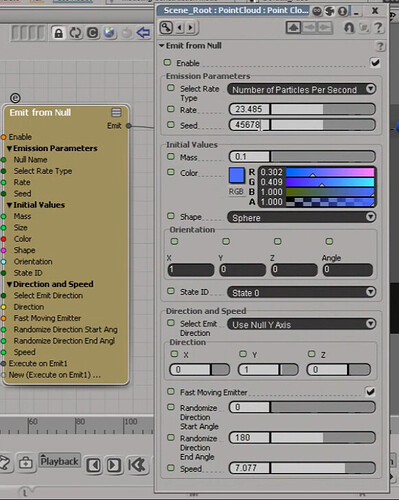Toggle the Fast Moving Emitter checkbox
Image resolution: width=399 pixels, height=500 pixels.
click(x=370, y=392)
